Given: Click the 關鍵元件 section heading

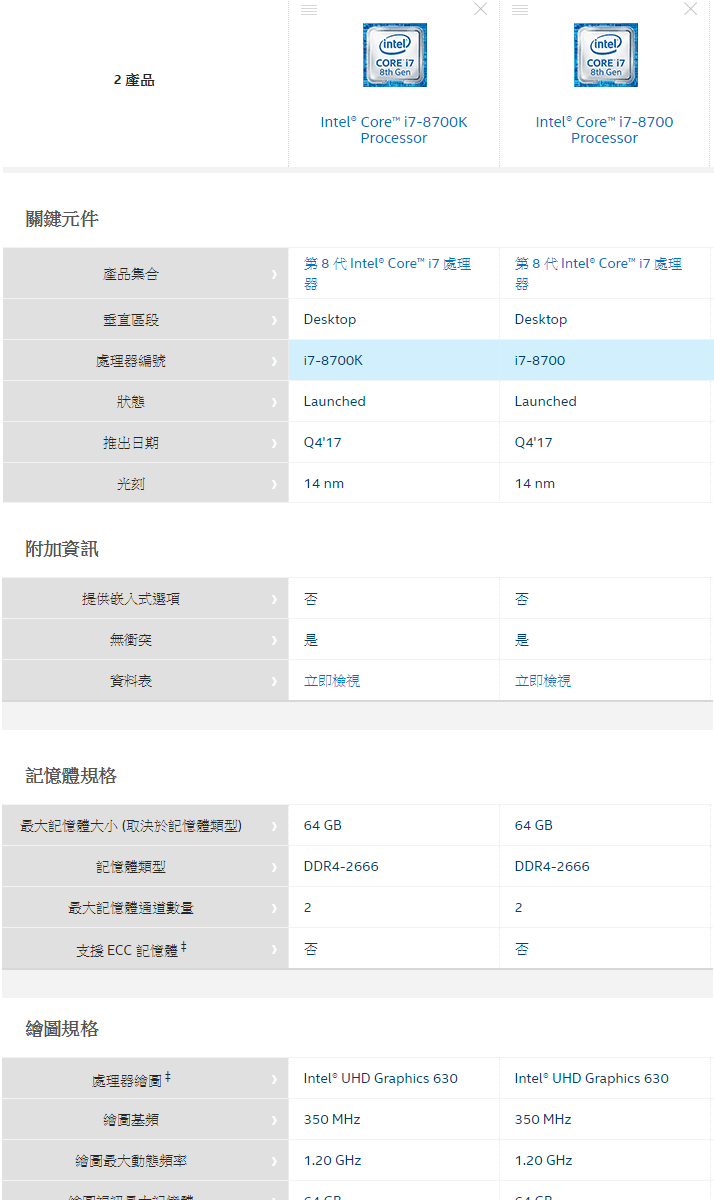Looking at the screenshot, I should click(62, 219).
